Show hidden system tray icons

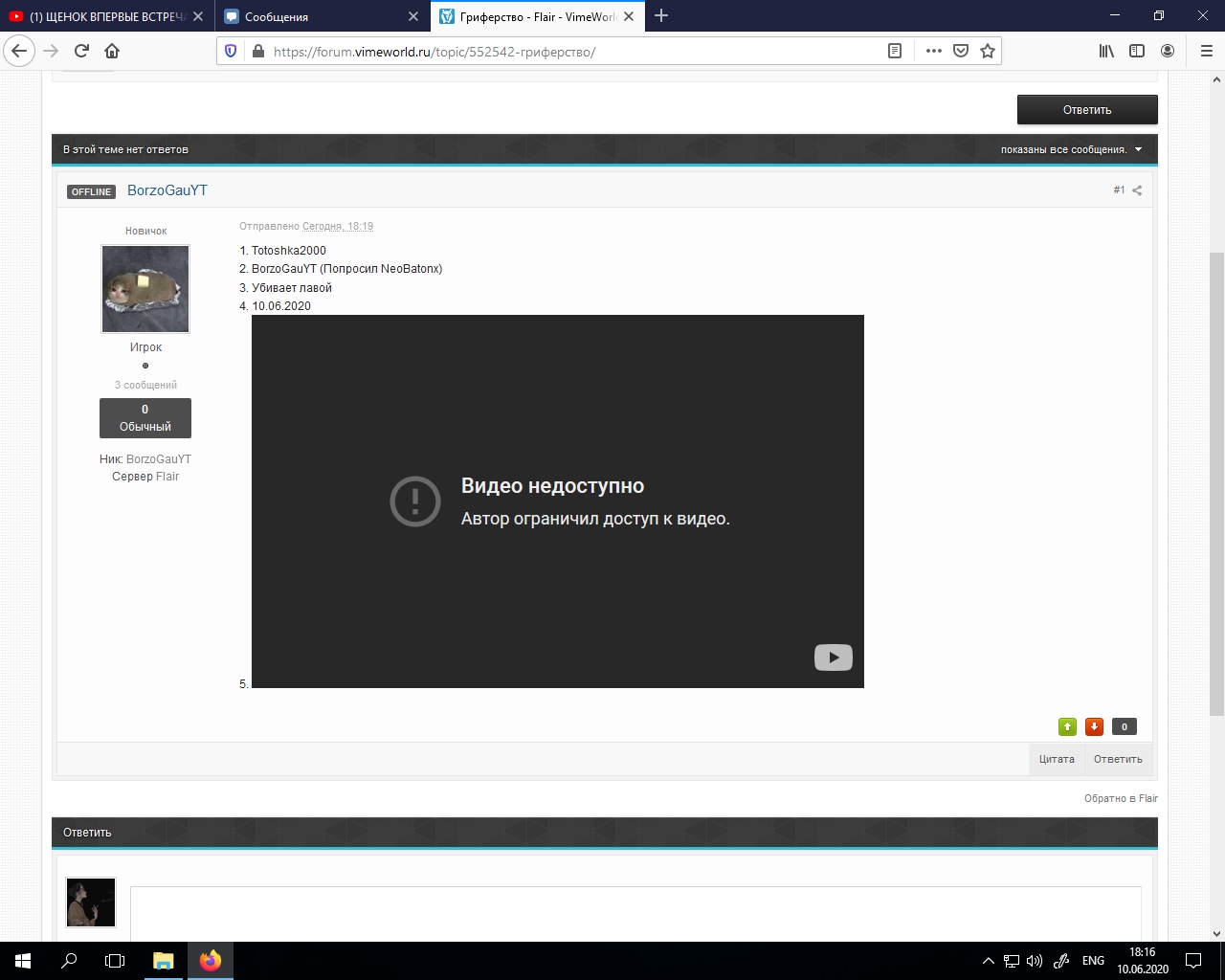989,961
